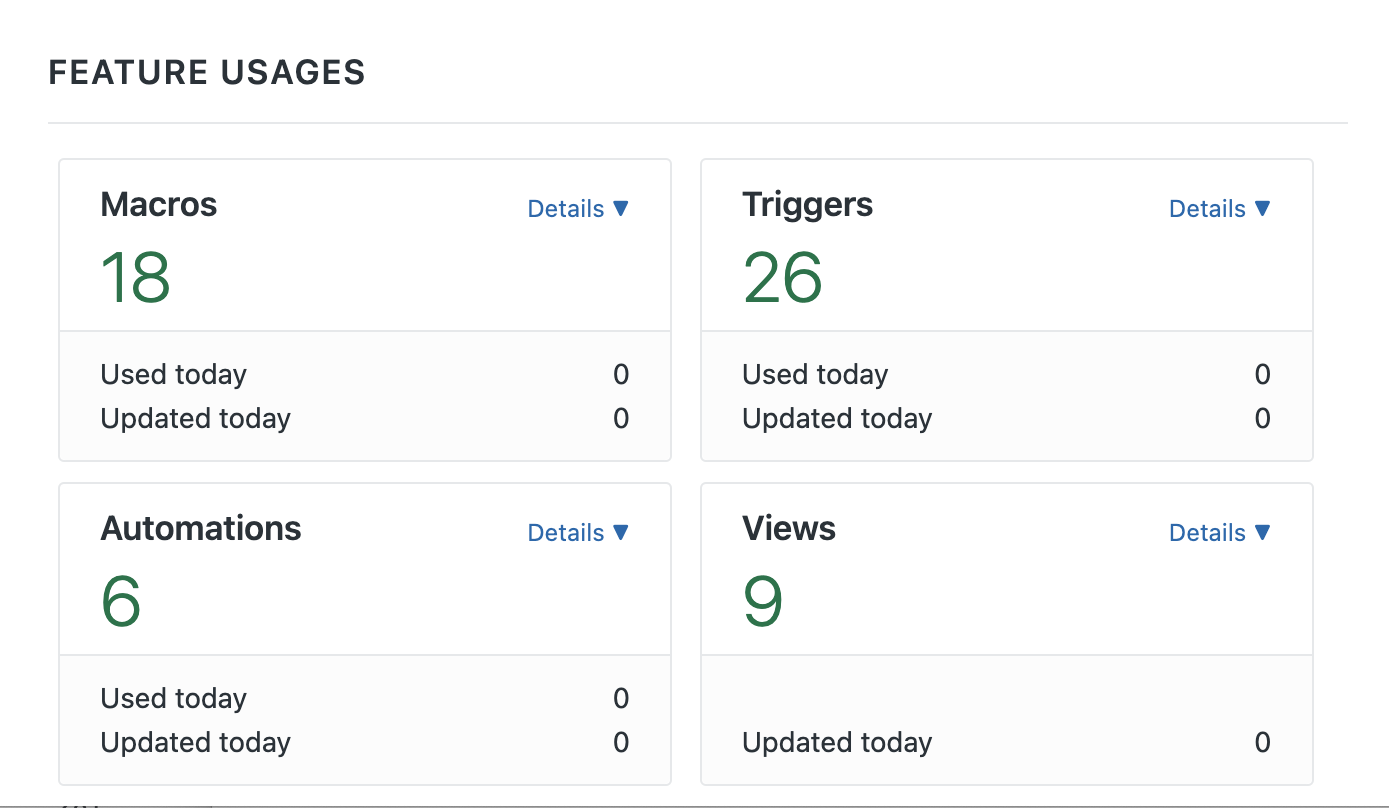Open the Details link for Macros
The height and width of the screenshot is (808, 1389).
[566, 209]
